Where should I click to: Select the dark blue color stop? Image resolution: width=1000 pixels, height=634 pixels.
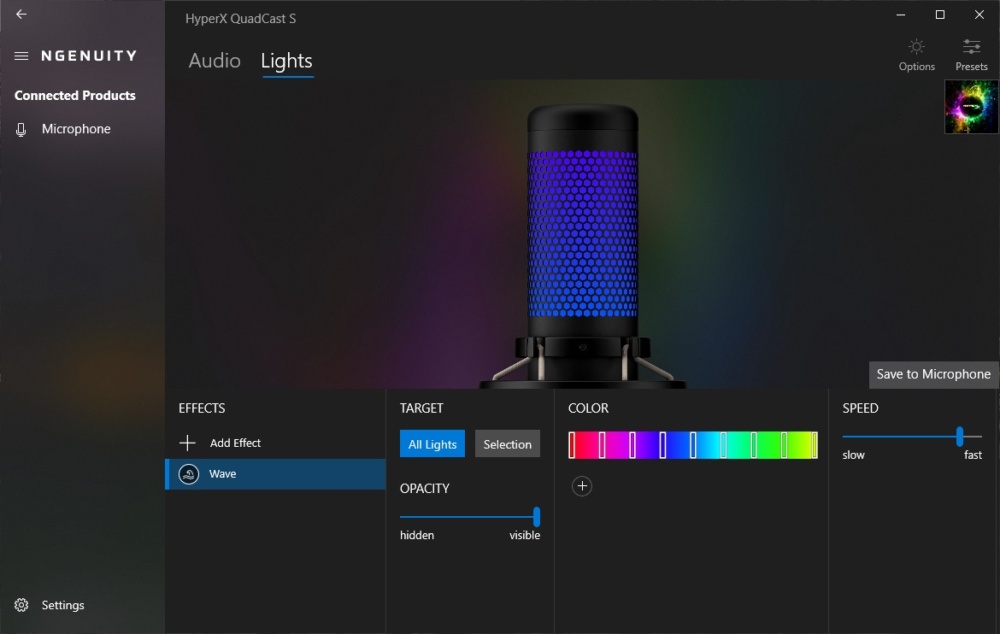coord(663,445)
